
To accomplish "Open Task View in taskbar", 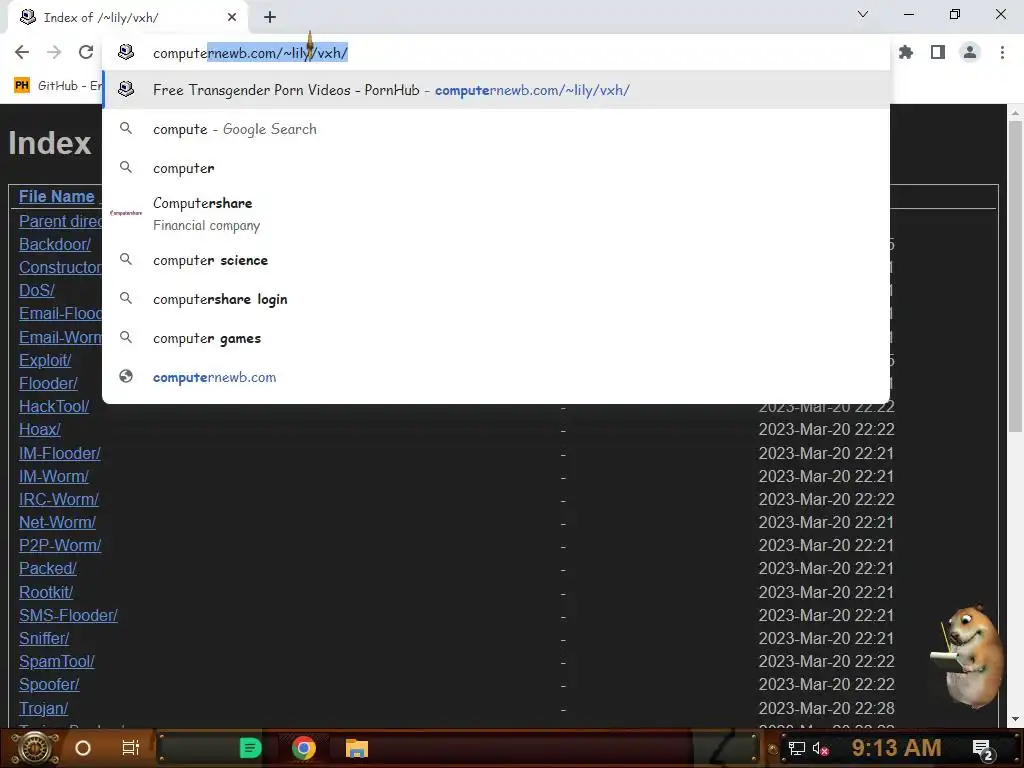I will pyautogui.click(x=131, y=748).
